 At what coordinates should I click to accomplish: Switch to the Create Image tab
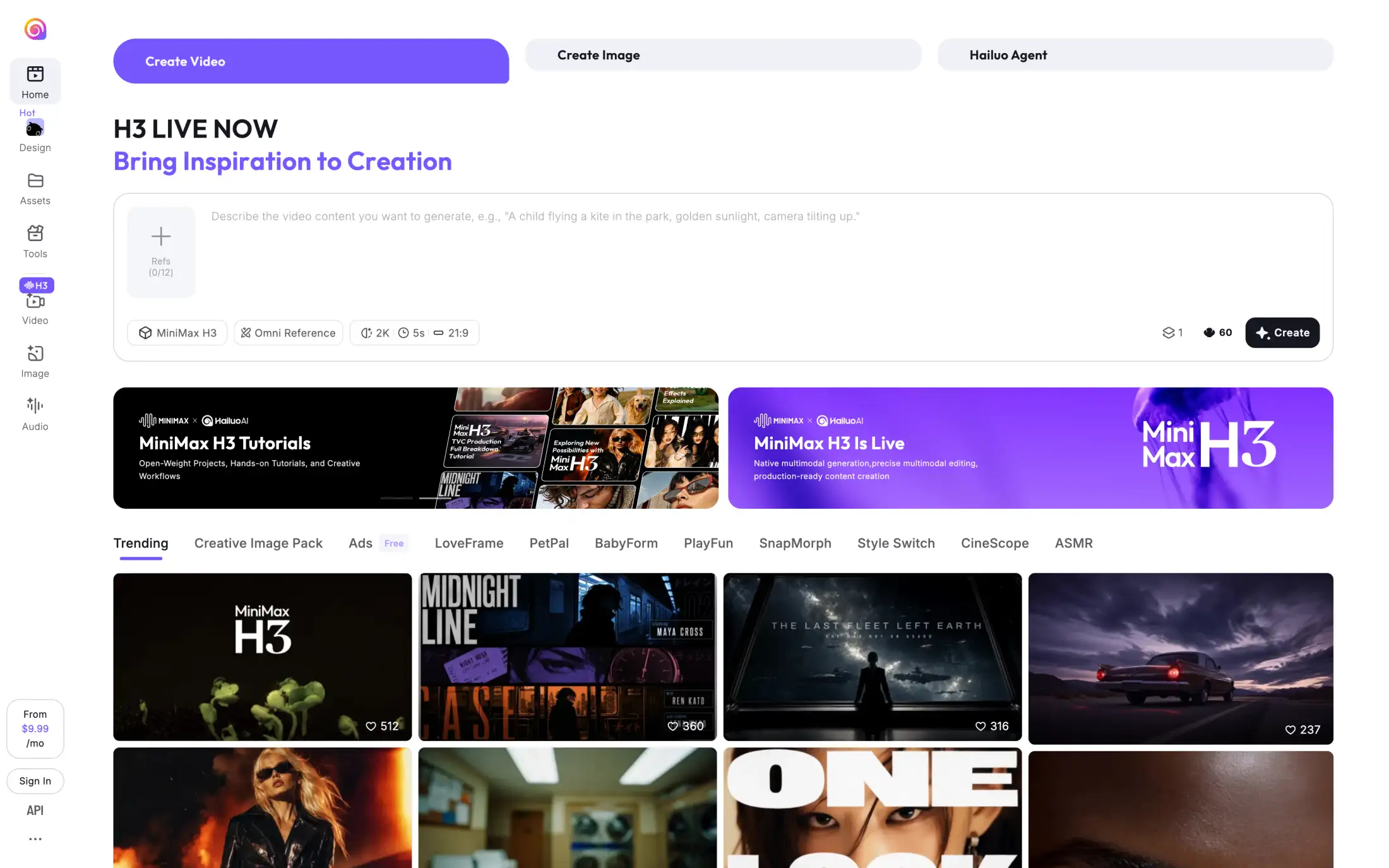pos(724,55)
